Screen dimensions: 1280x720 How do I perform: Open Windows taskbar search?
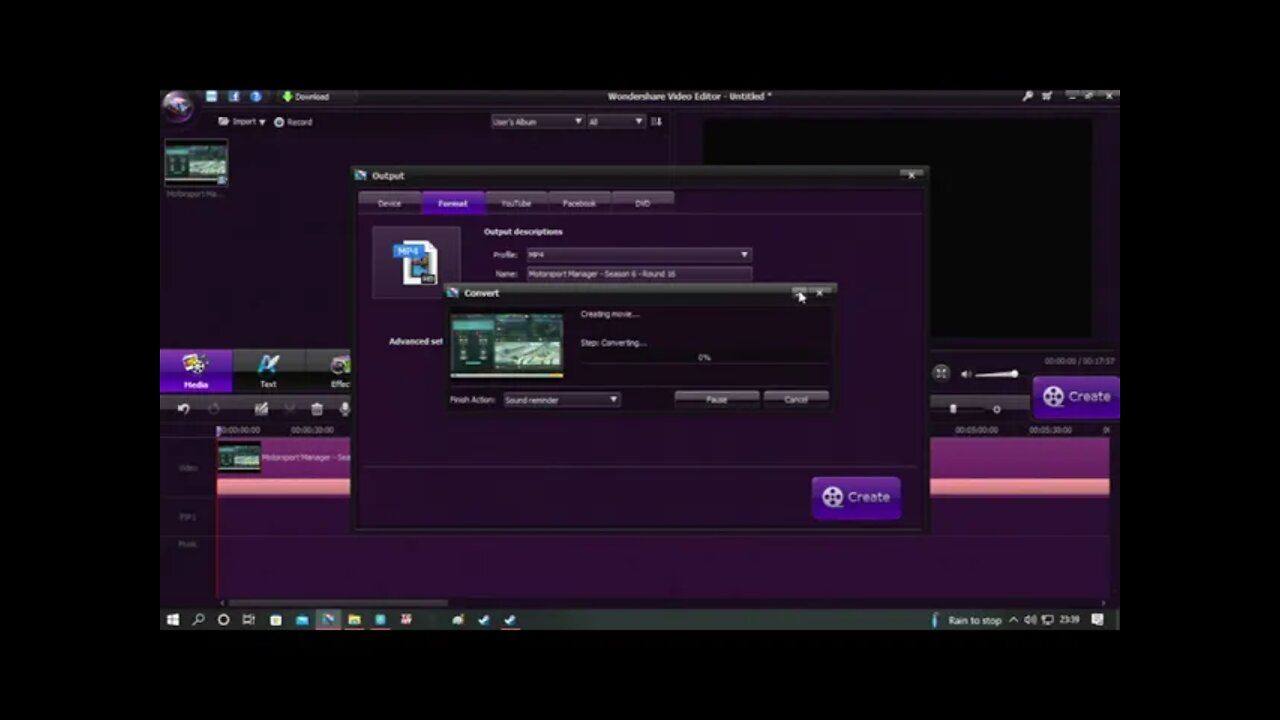pyautogui.click(x=198, y=620)
